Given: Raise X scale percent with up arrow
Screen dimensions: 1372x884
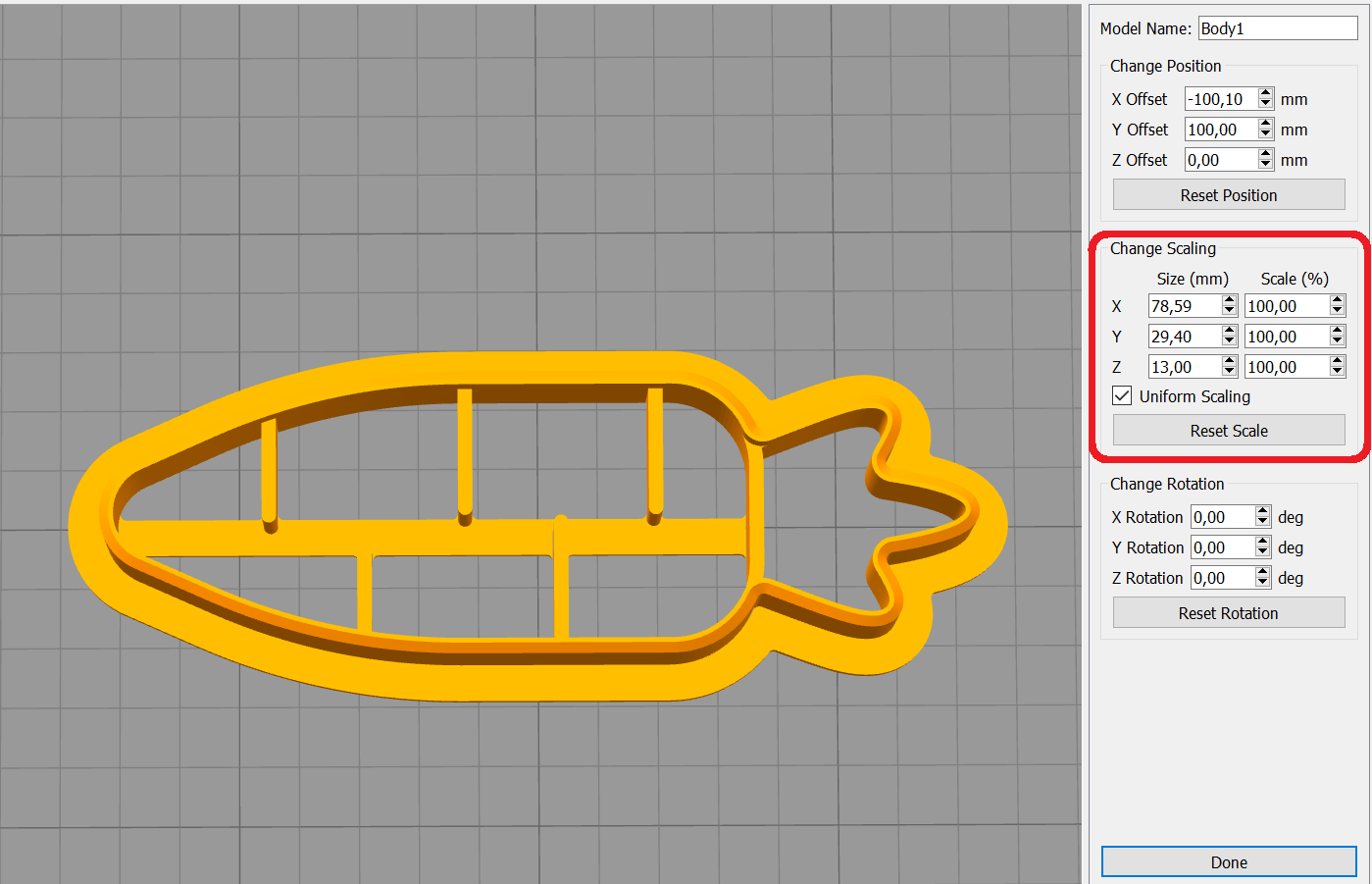Looking at the screenshot, I should (x=1338, y=300).
